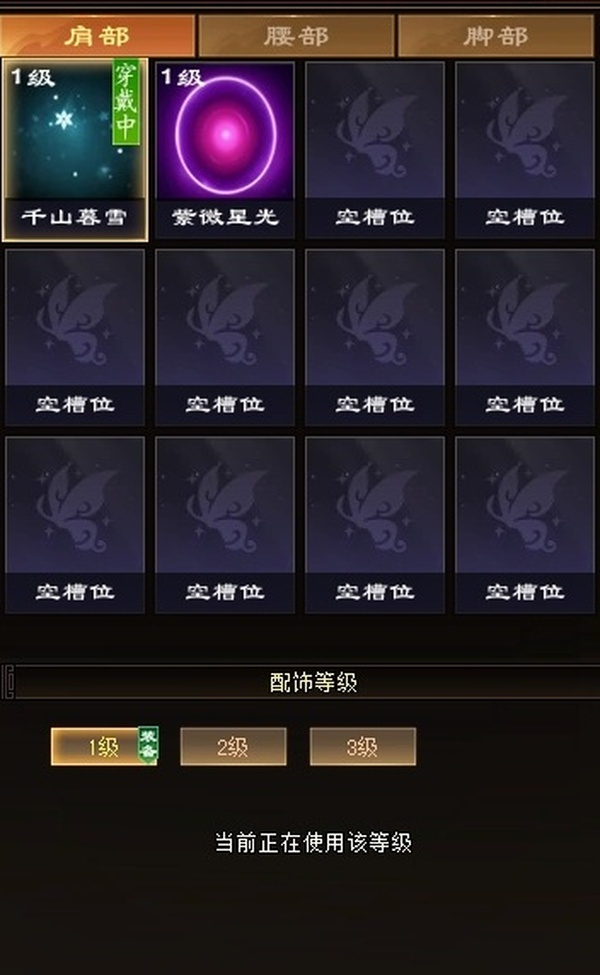Screen dimensions: 600x975
Task: Click the second empty slot in the bottom row
Action: coord(225,525)
